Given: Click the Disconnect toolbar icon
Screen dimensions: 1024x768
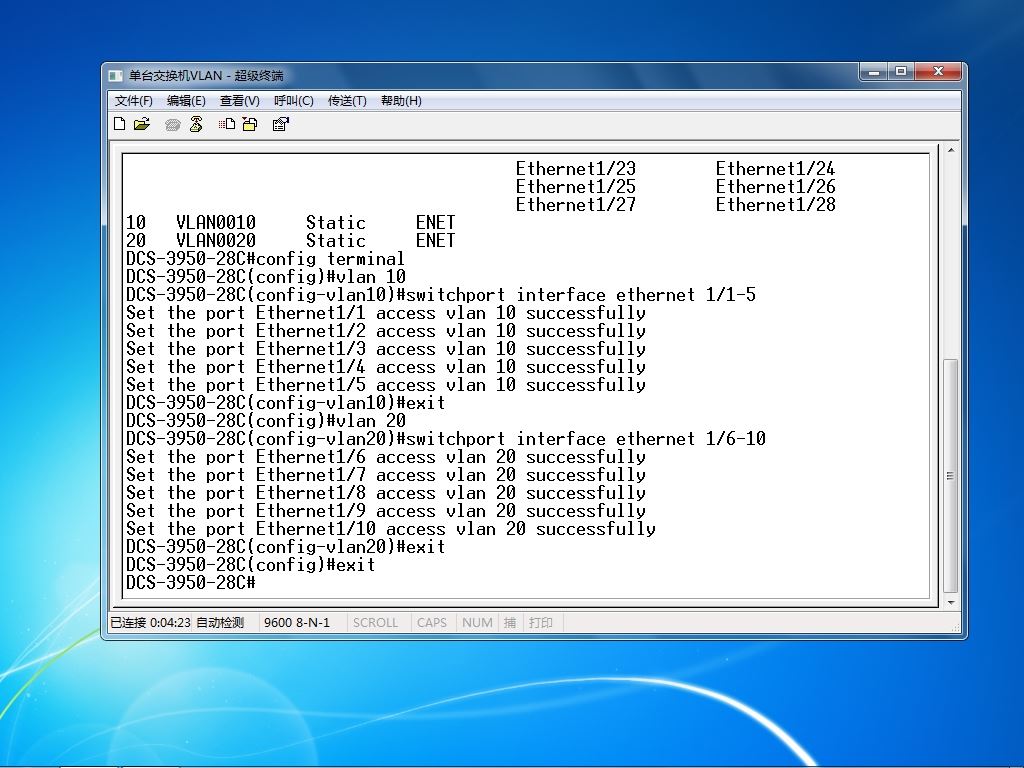Looking at the screenshot, I should [196, 124].
